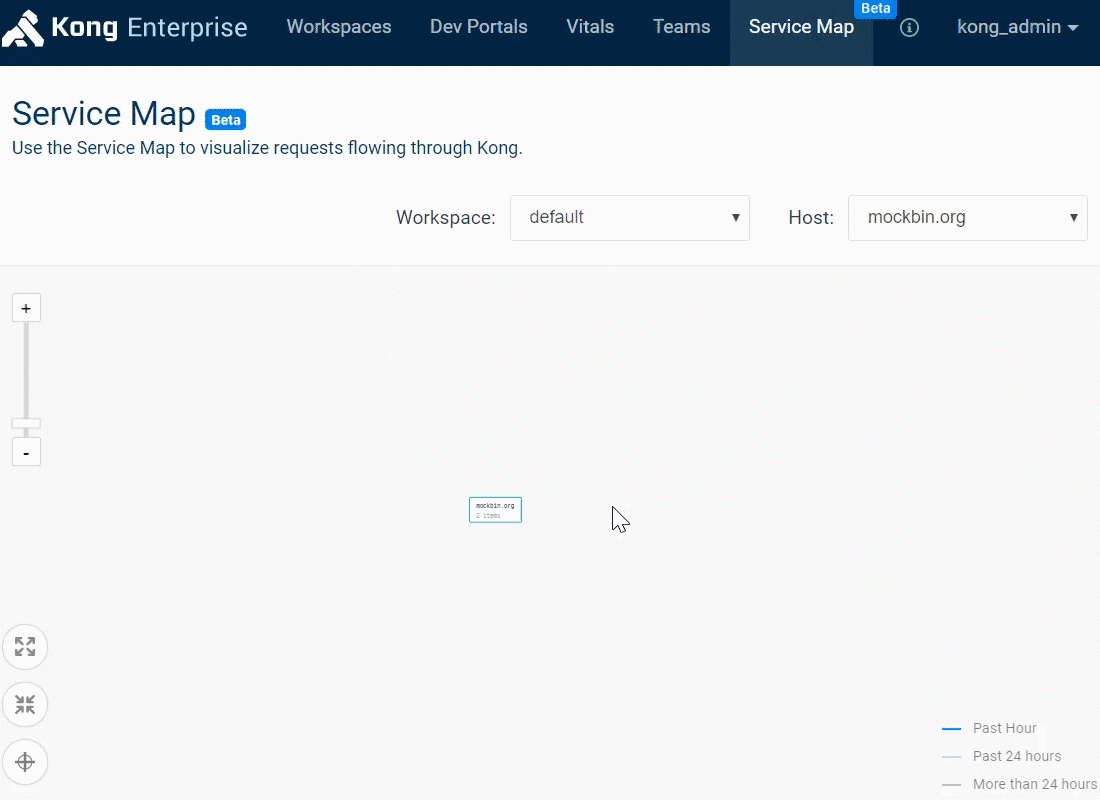Open the Workspaces menu item
The height and width of the screenshot is (800, 1100).
click(339, 27)
